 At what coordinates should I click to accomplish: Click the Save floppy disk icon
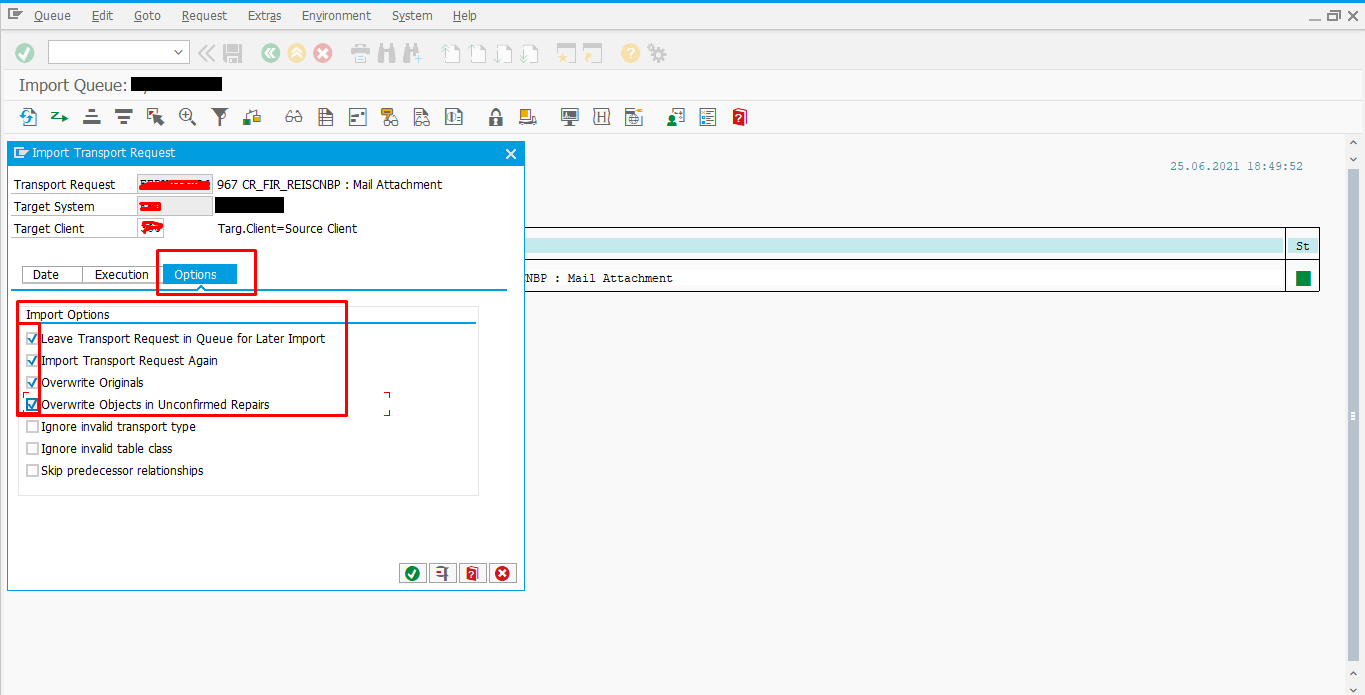(233, 53)
